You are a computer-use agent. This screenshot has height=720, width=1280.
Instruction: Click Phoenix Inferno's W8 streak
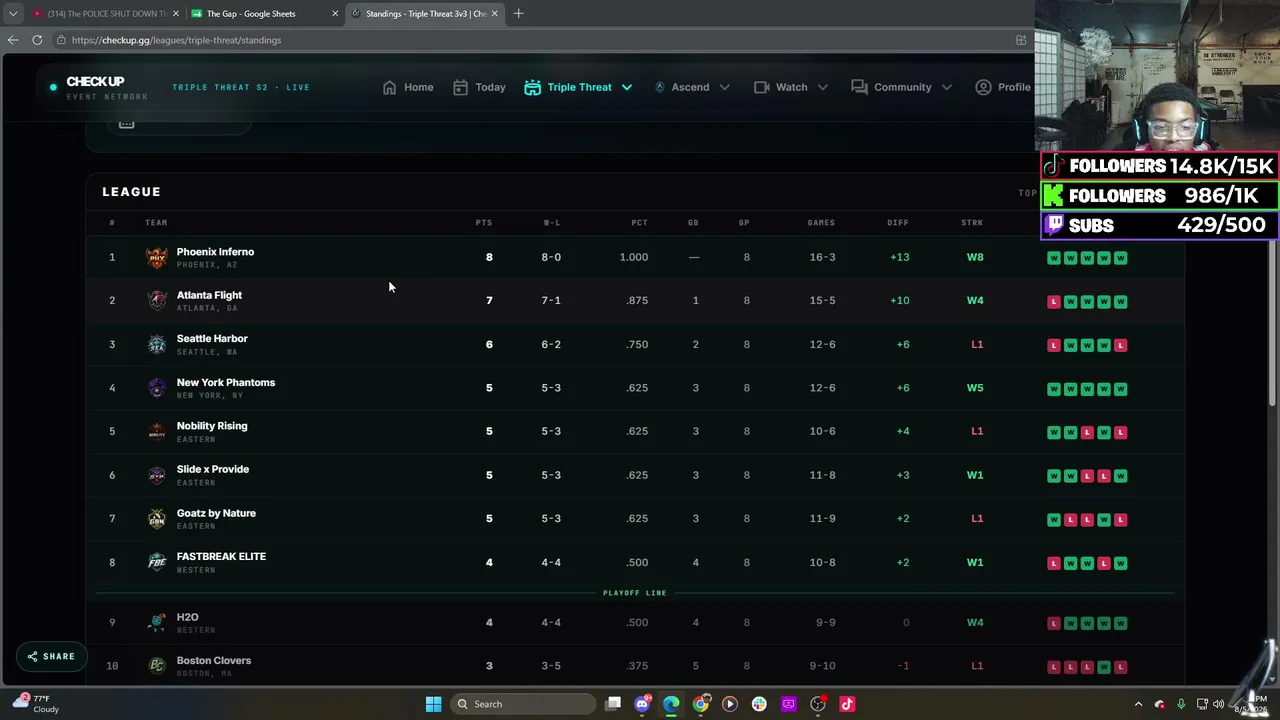[975, 257]
